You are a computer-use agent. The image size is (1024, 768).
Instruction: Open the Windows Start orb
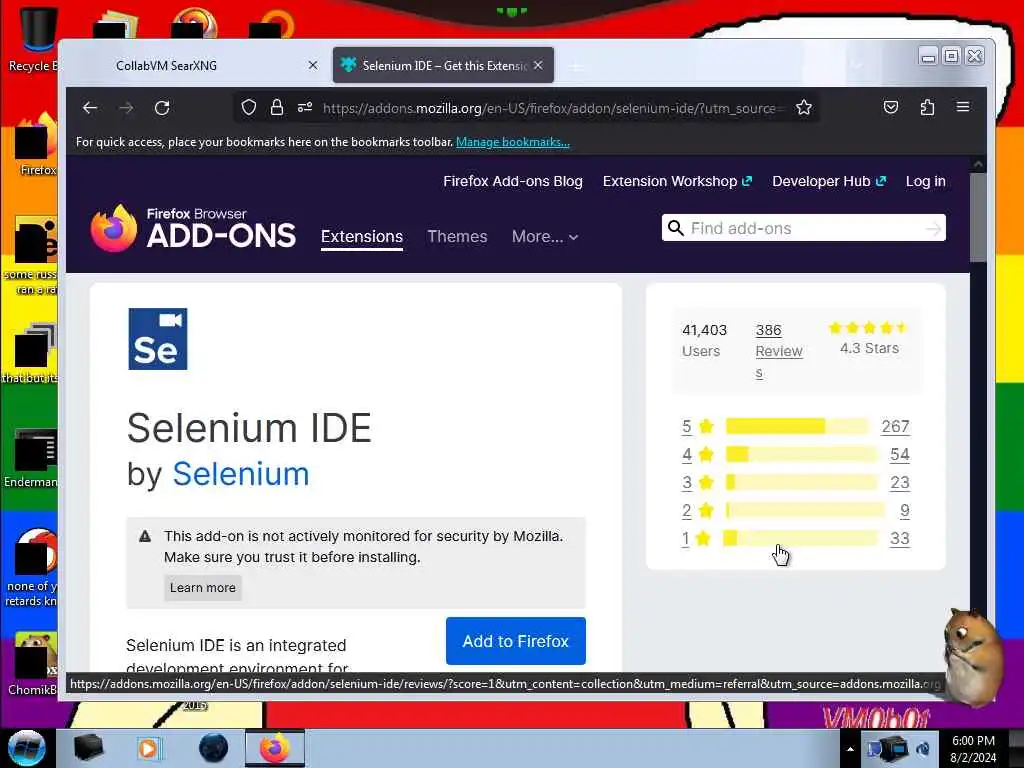tap(27, 748)
